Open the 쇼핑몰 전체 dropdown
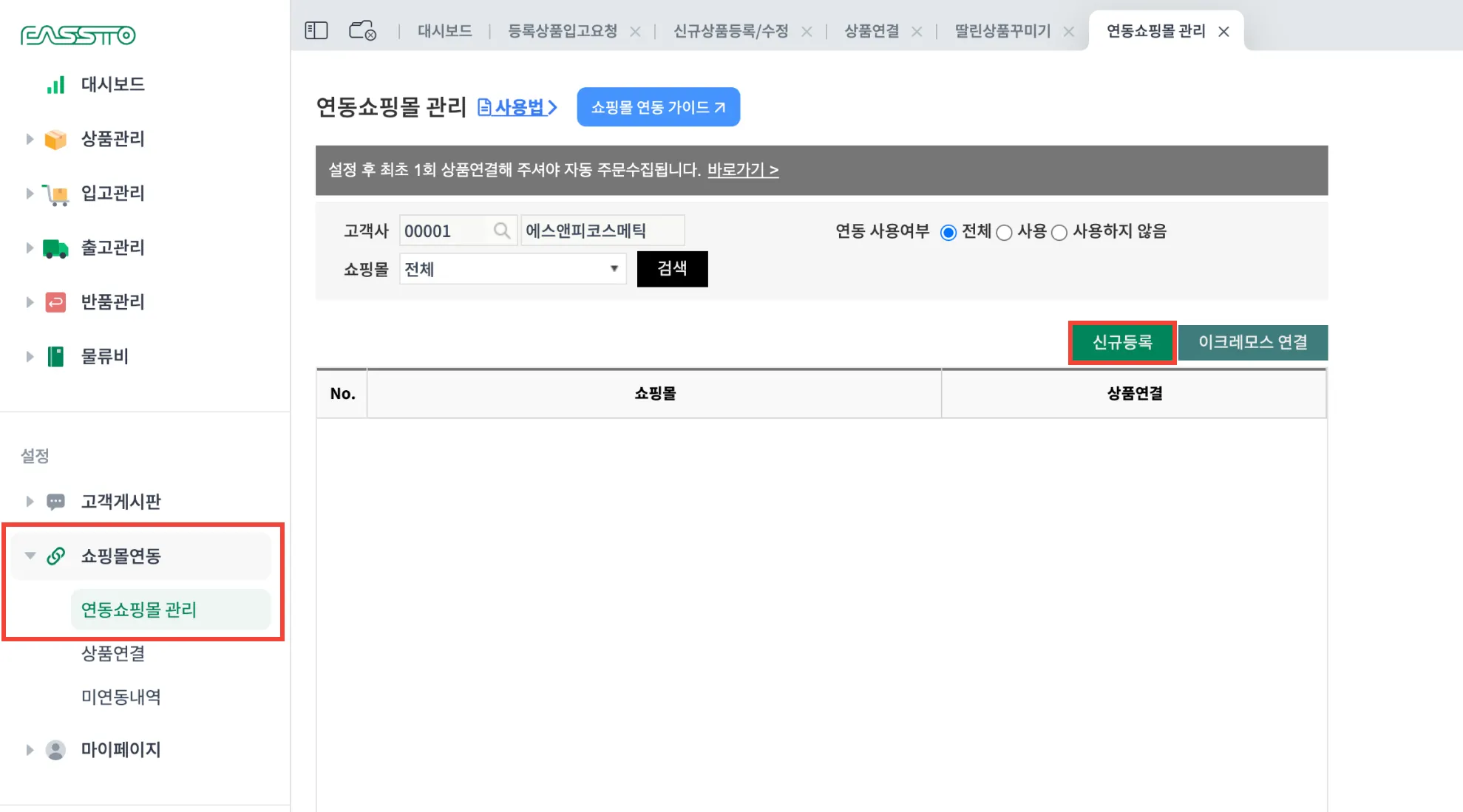Image resolution: width=1463 pixels, height=812 pixels. pos(512,269)
